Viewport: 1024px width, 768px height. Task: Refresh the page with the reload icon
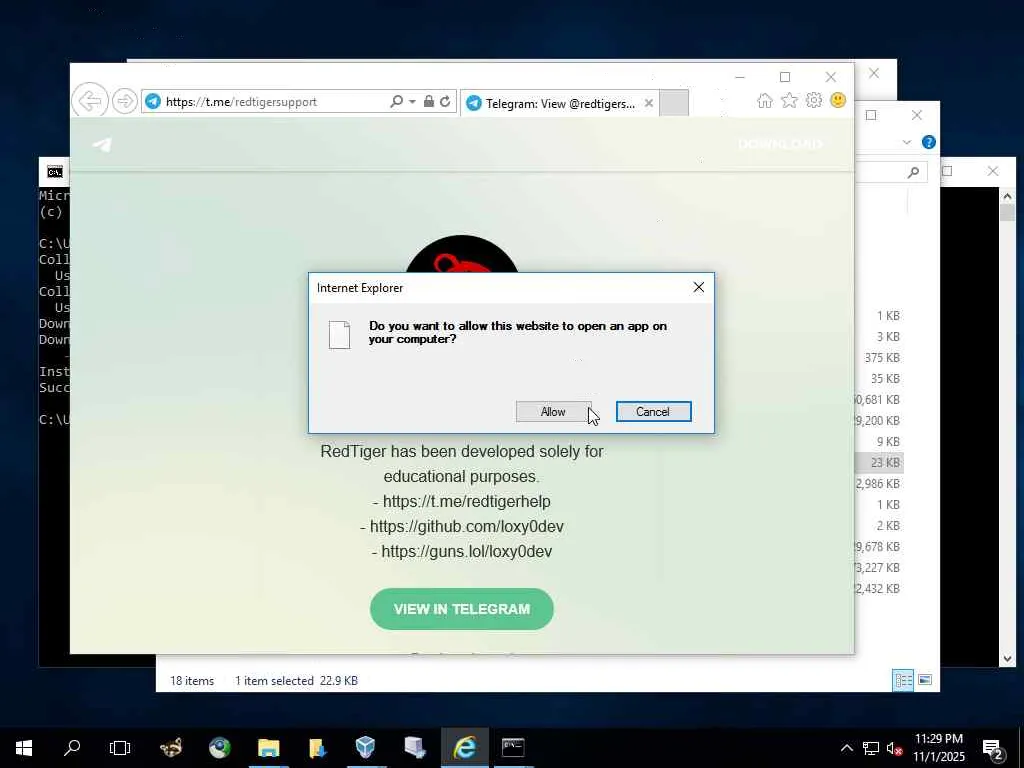[x=445, y=101]
